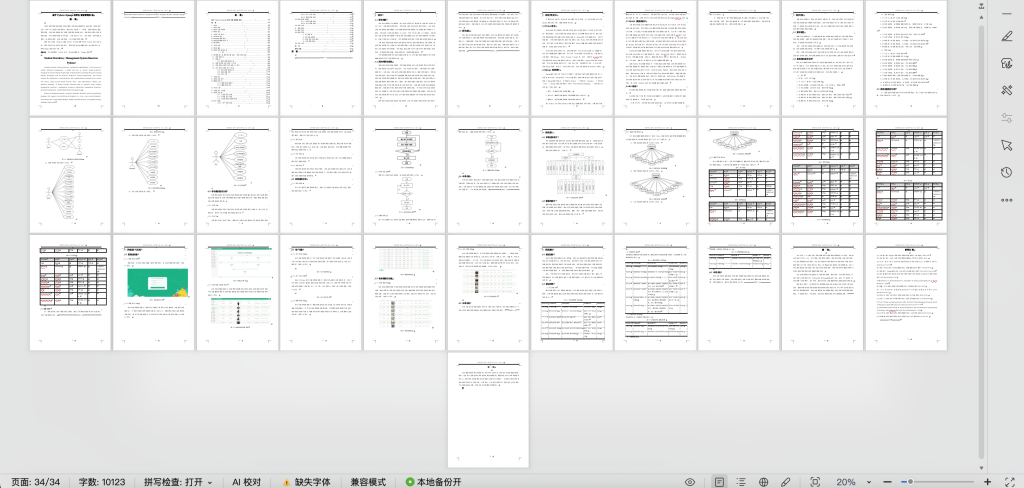Open the history/backup clock icon
This screenshot has width=1024, height=488.
tap(1006, 172)
